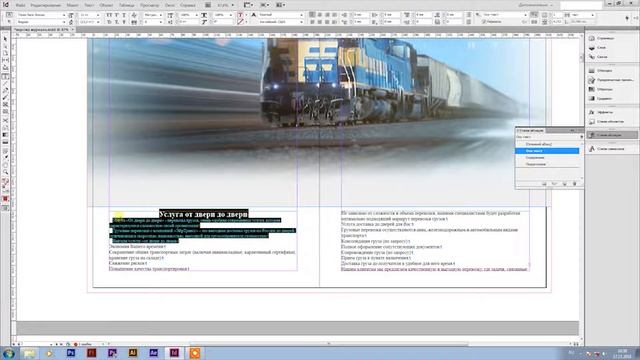
Task: Toggle Align Left paragraph alignment
Action: tap(312, 15)
